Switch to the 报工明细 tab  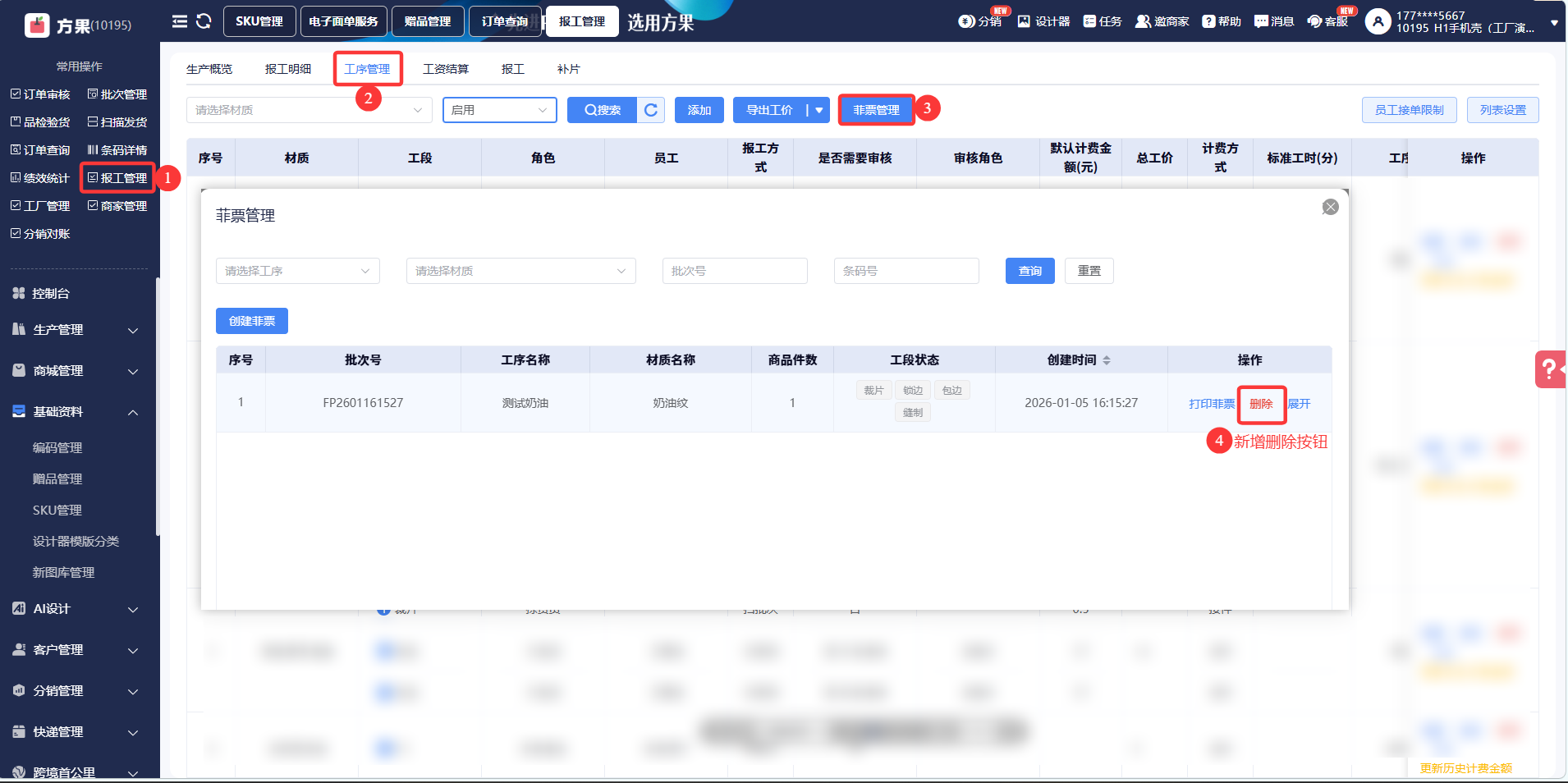pos(287,69)
